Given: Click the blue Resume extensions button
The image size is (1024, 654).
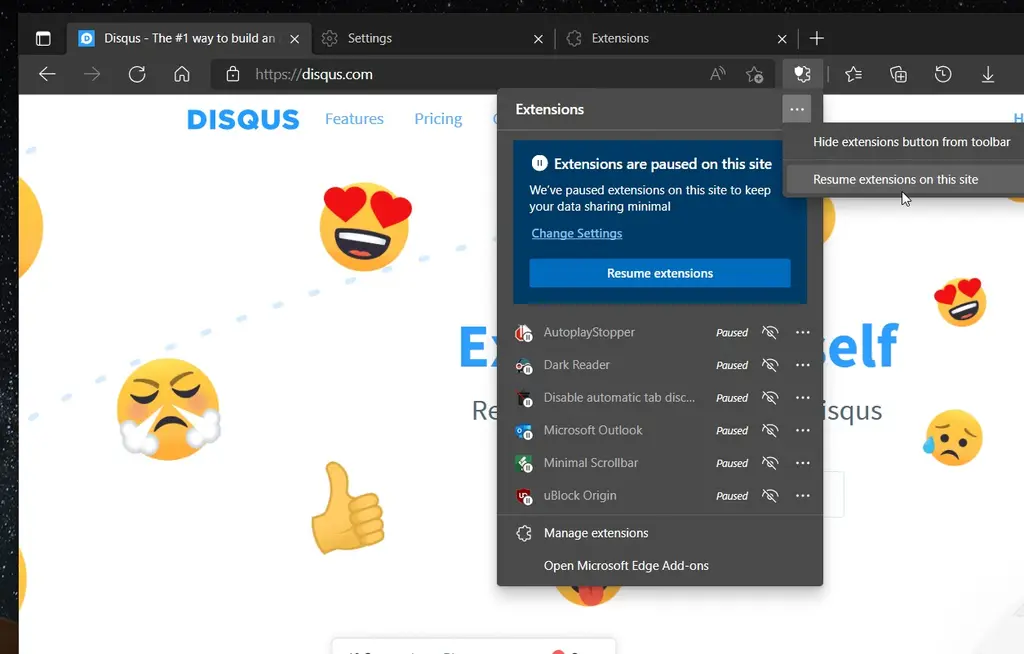Looking at the screenshot, I should (660, 273).
